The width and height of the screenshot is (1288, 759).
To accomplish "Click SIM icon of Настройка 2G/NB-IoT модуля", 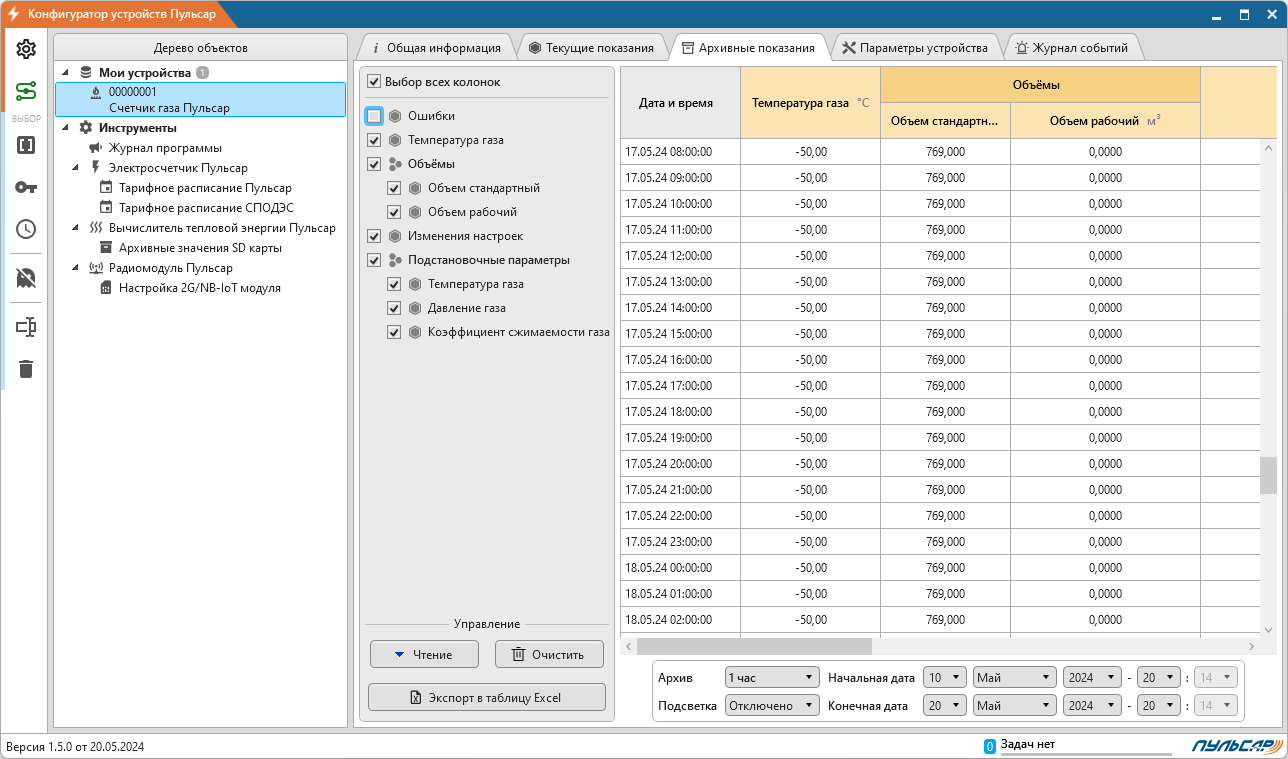I will pos(106,288).
